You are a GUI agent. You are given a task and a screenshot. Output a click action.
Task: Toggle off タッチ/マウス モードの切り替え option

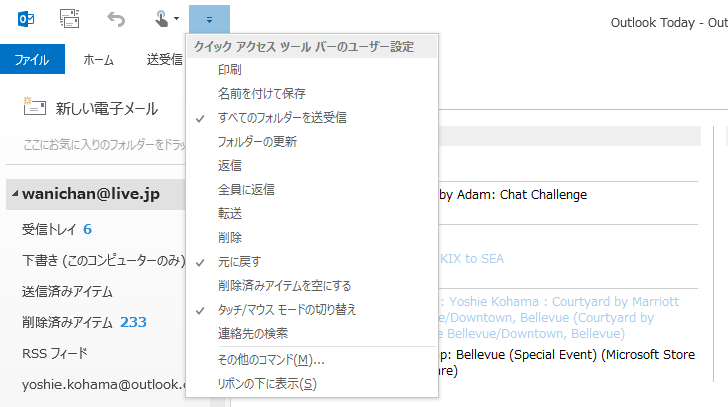287,309
